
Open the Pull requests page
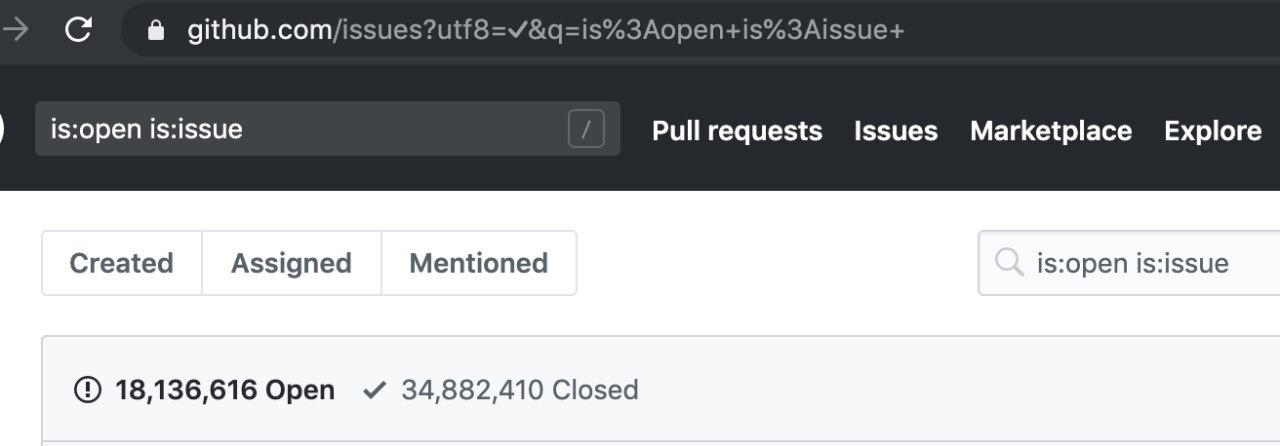click(x=737, y=131)
